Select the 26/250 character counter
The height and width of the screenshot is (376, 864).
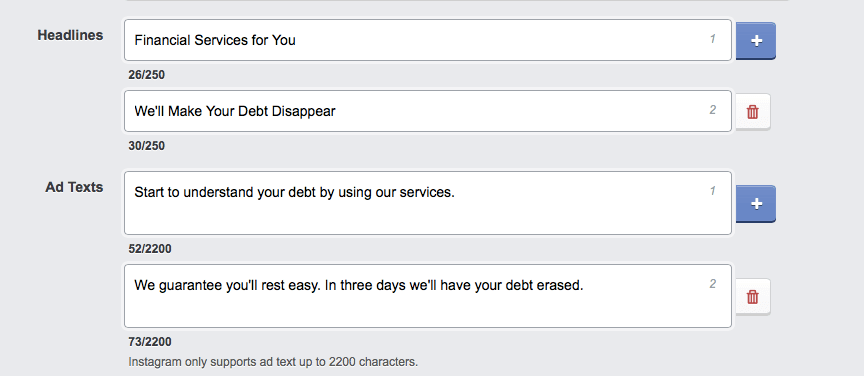tap(147, 75)
